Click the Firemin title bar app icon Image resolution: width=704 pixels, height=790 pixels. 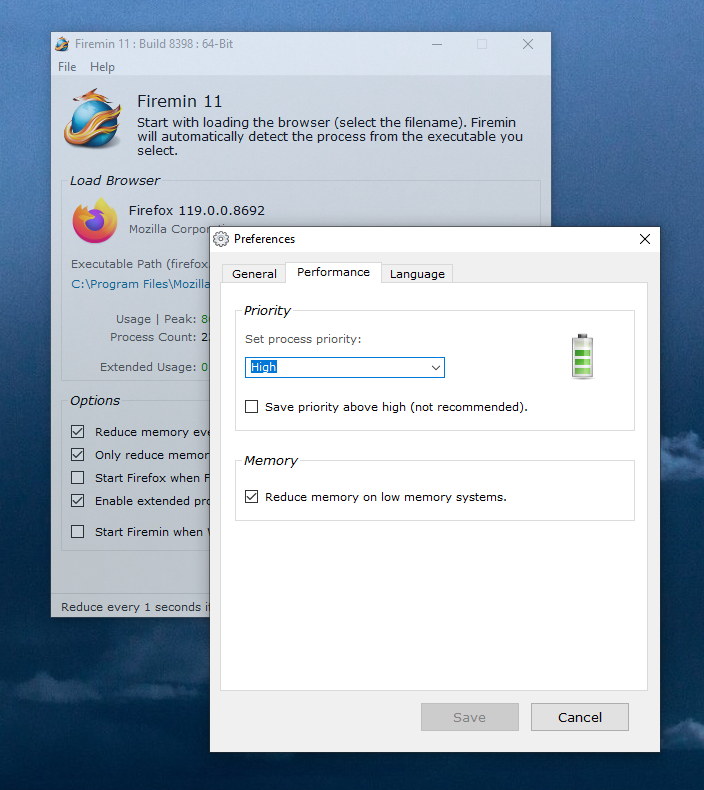point(62,44)
